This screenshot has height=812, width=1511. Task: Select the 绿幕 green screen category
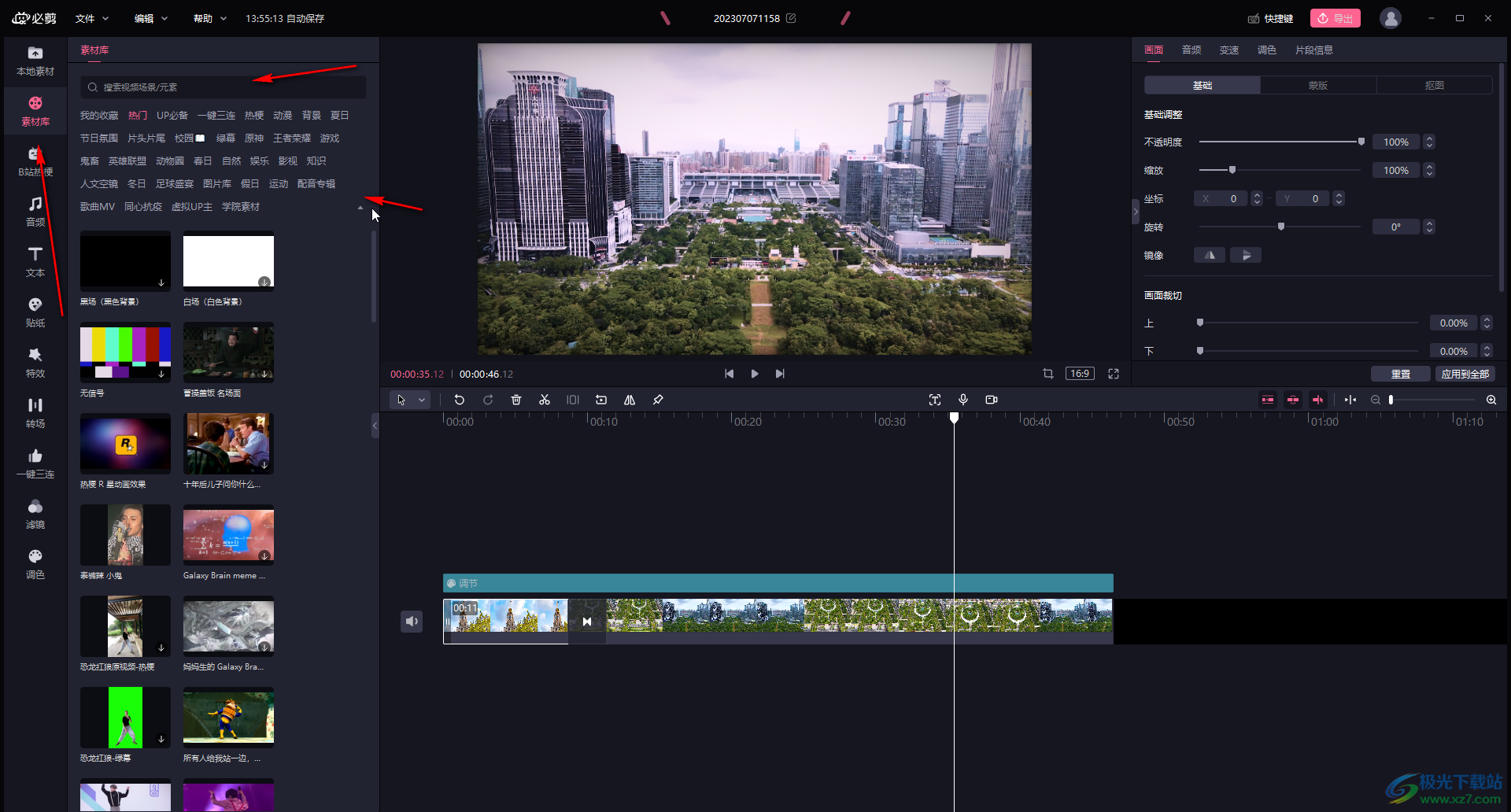pos(226,138)
